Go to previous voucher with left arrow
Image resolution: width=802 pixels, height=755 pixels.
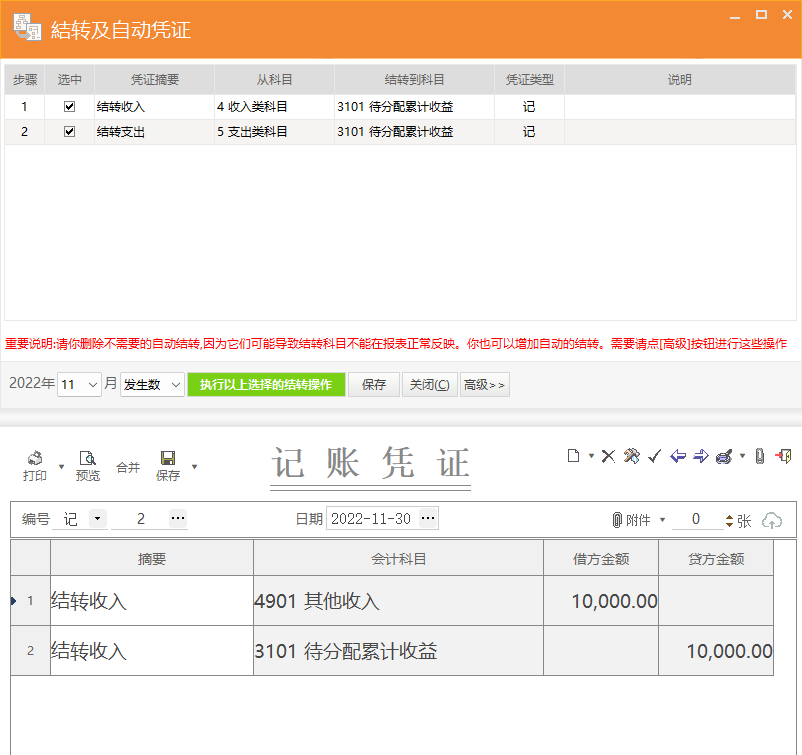tap(678, 456)
